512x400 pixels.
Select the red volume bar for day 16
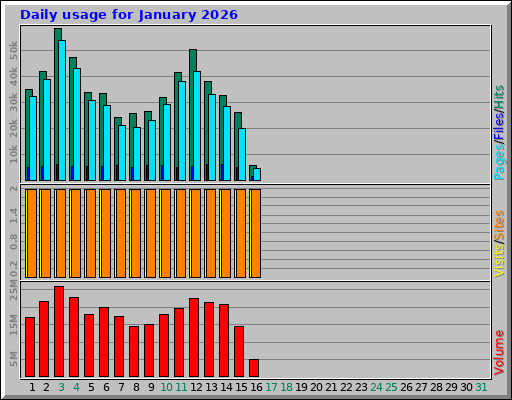(254, 368)
